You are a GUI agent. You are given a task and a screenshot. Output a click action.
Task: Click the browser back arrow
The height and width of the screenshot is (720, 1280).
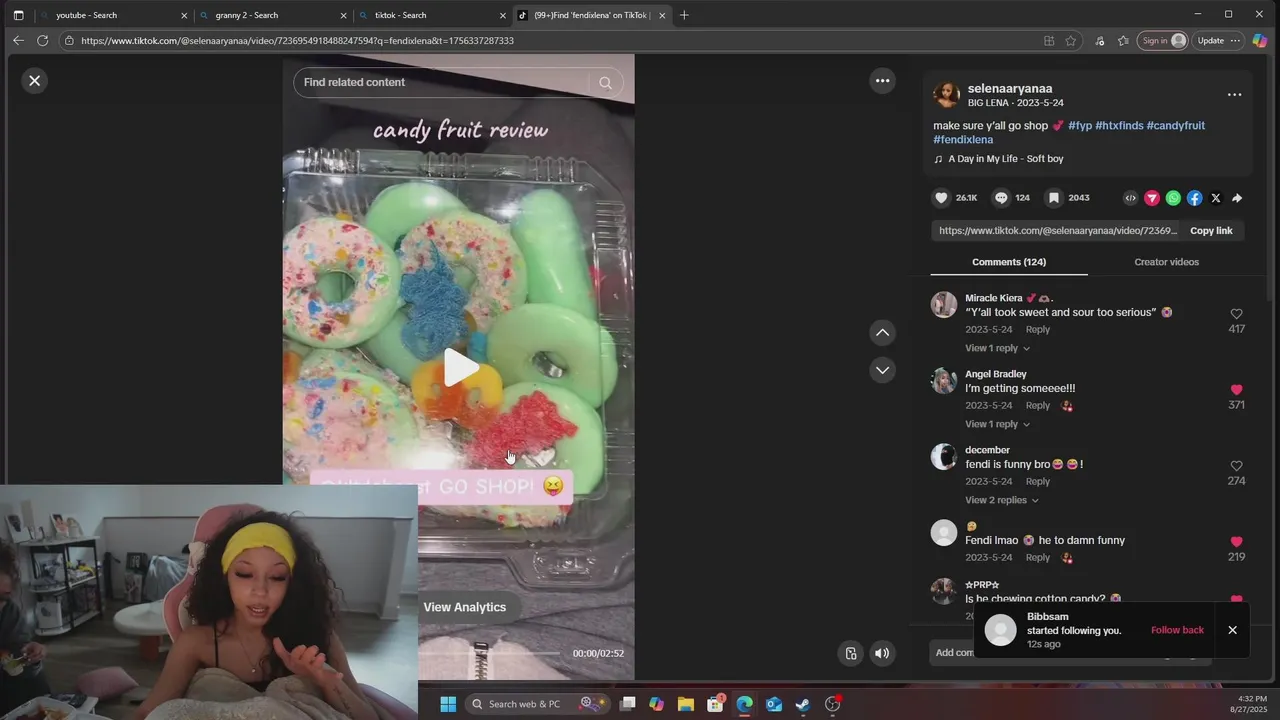click(18, 41)
